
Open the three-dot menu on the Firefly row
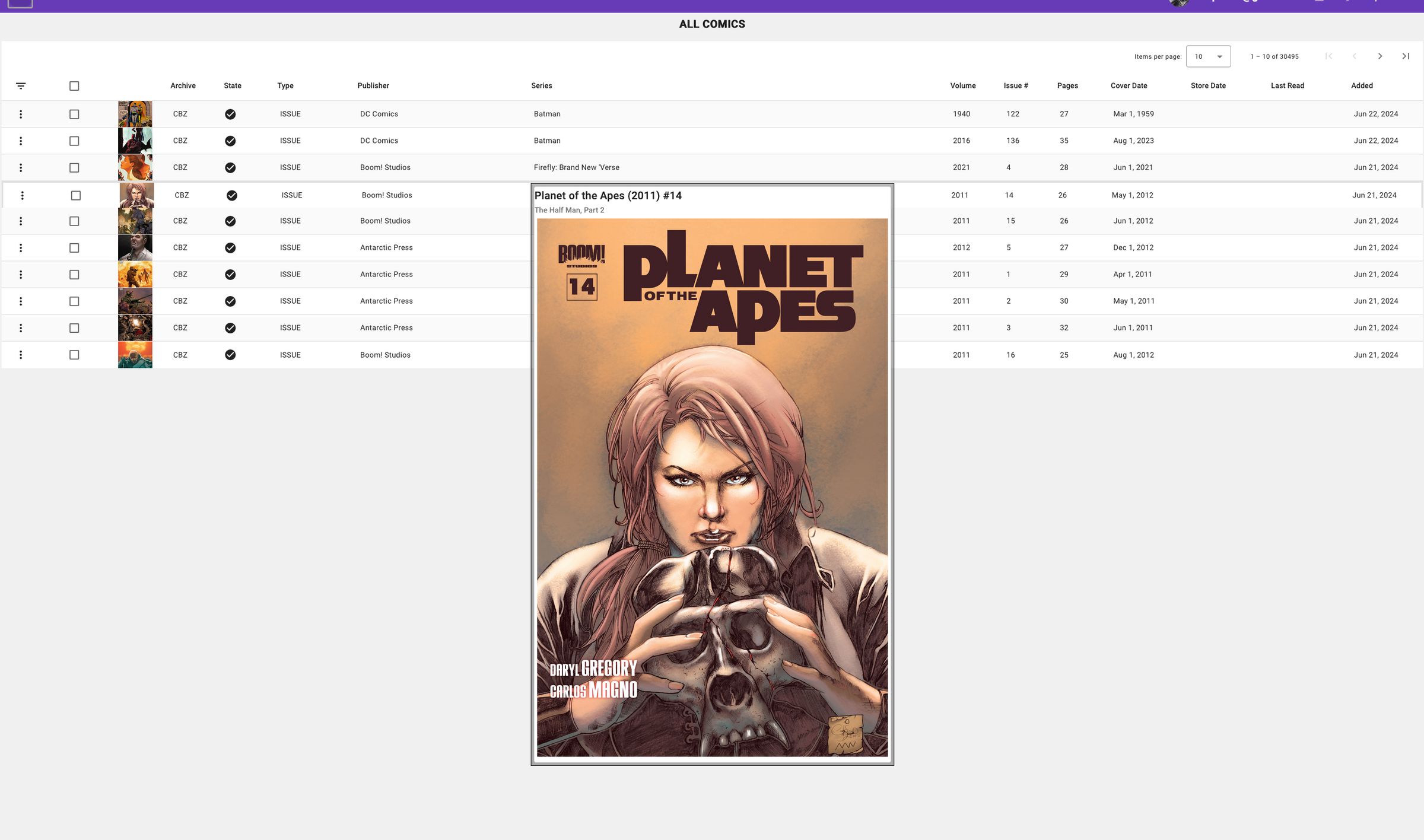21,167
